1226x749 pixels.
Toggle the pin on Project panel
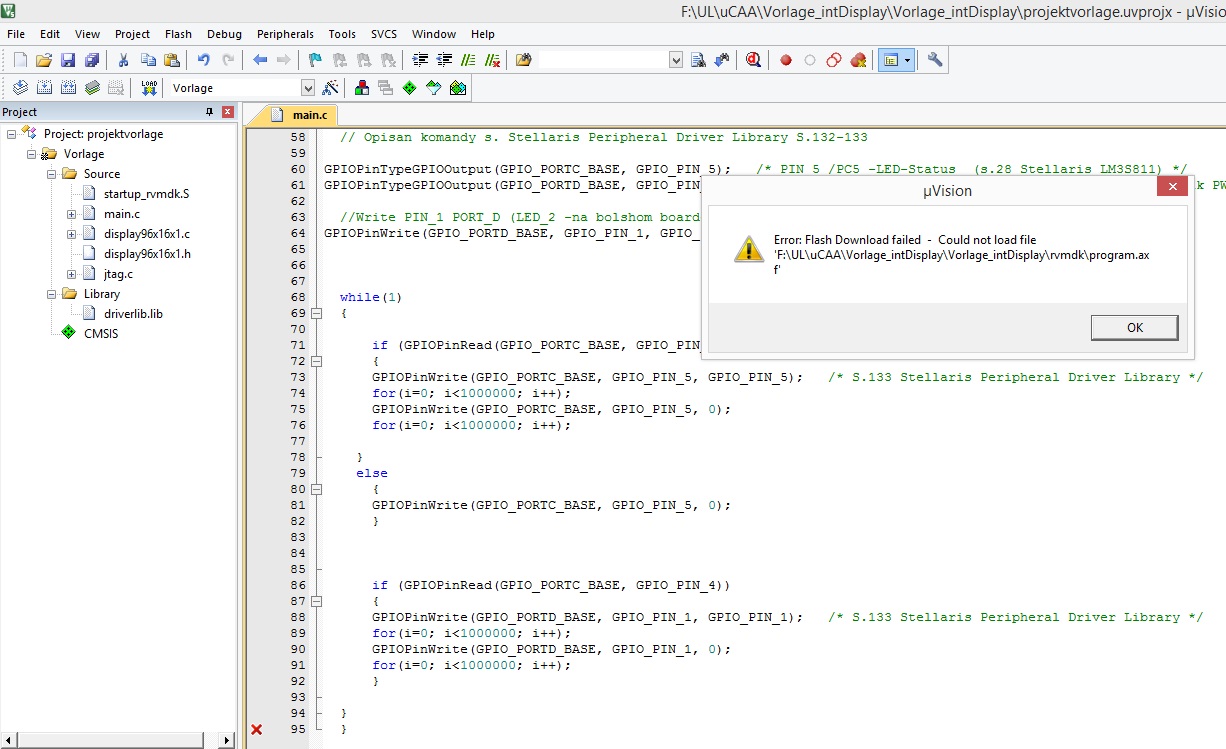209,112
